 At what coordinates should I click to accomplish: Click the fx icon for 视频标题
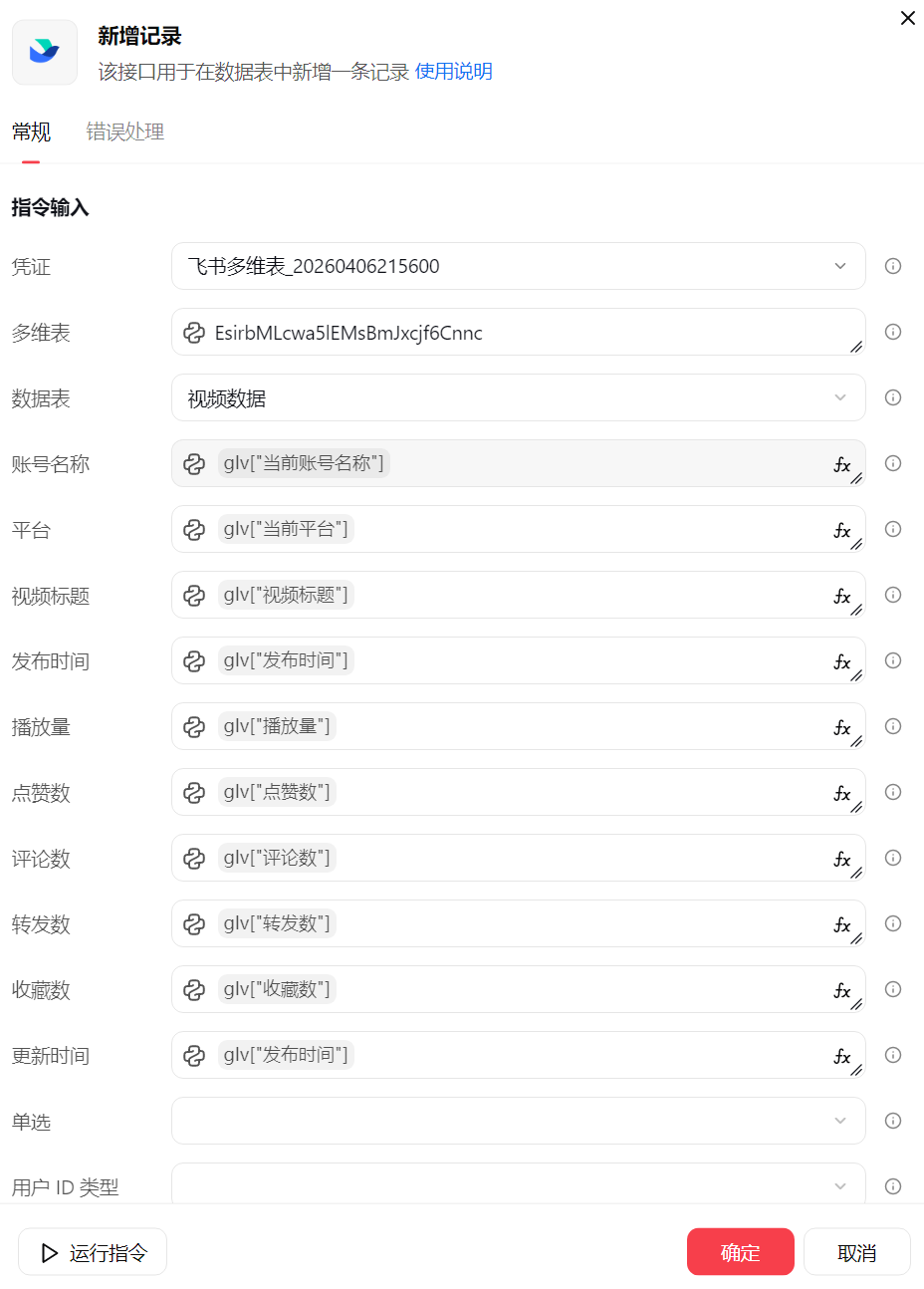coord(841,596)
